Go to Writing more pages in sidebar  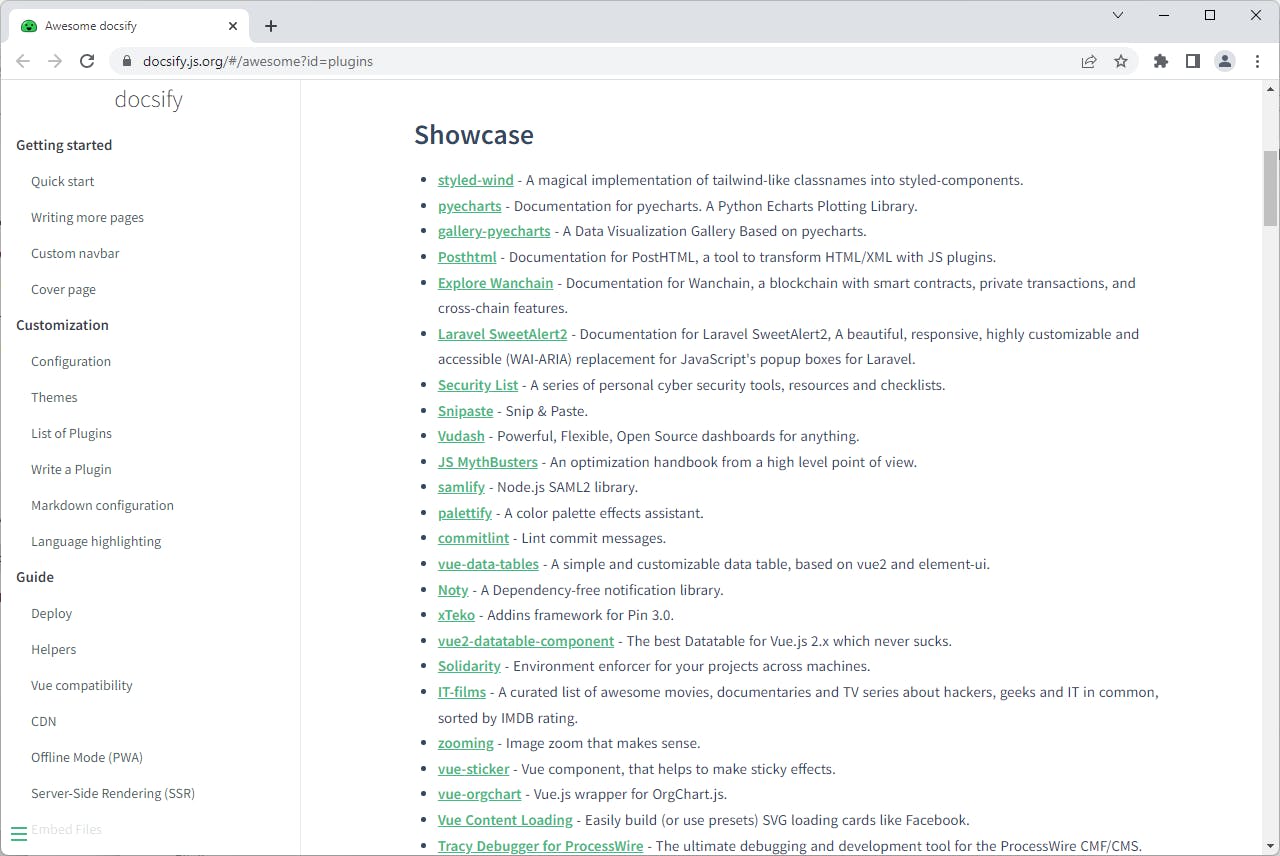point(87,217)
